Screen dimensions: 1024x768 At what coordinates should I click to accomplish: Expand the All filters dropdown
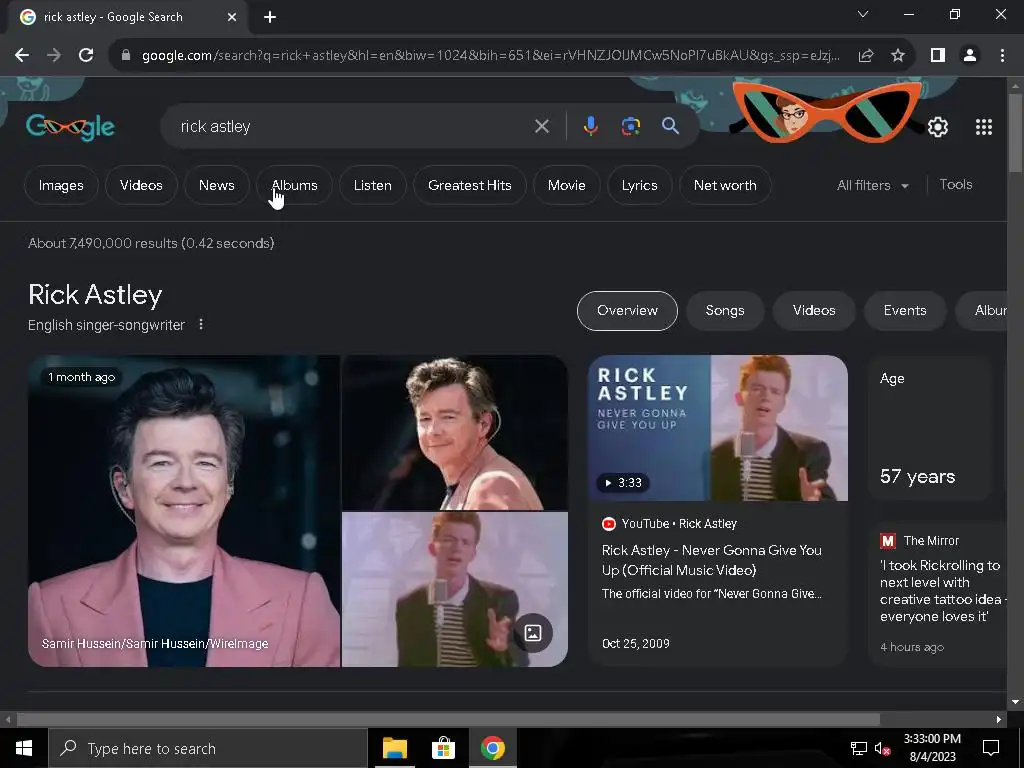click(872, 185)
